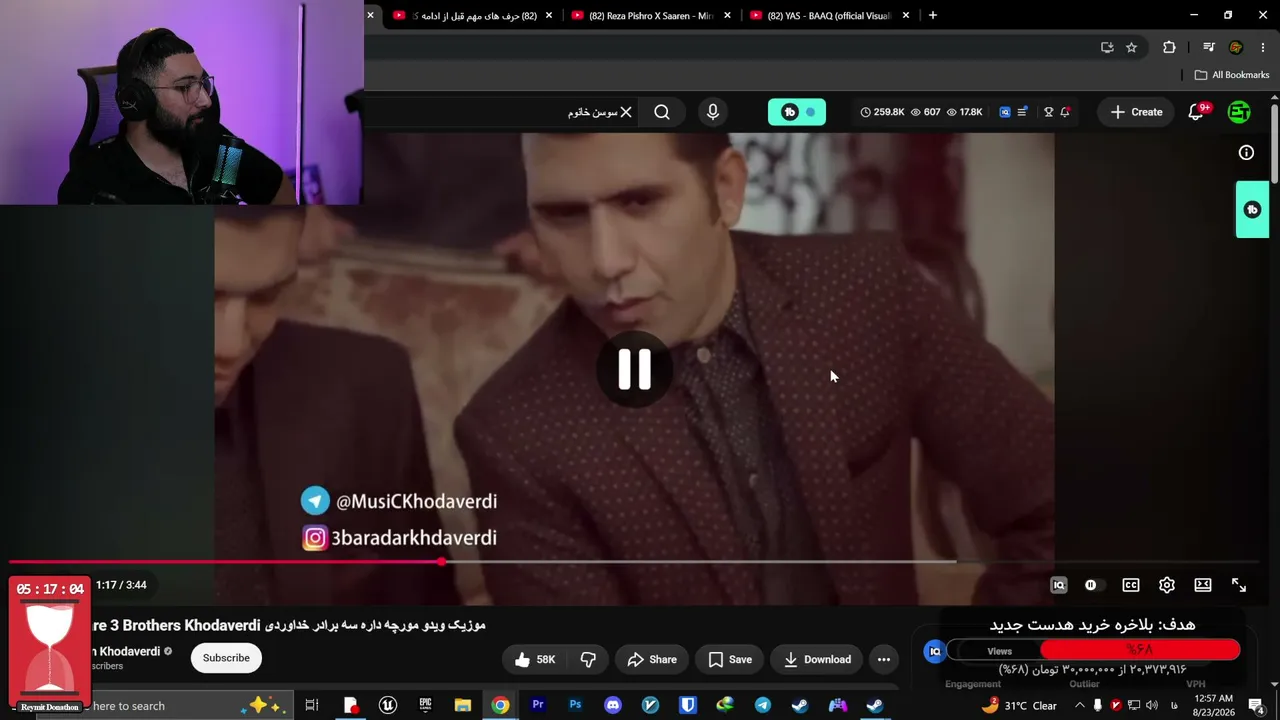Open File Explorer from the taskbar

click(463, 706)
